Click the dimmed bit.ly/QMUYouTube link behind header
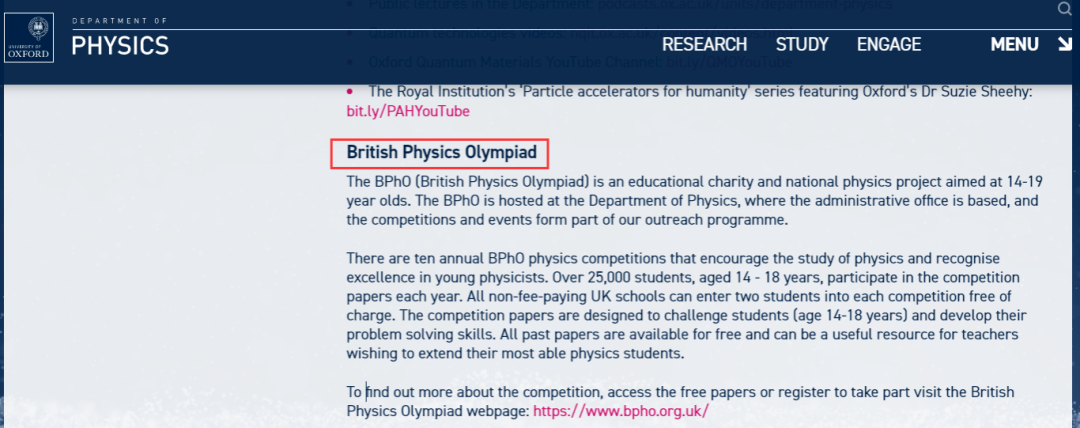This screenshot has height=428, width=1080. (729, 62)
